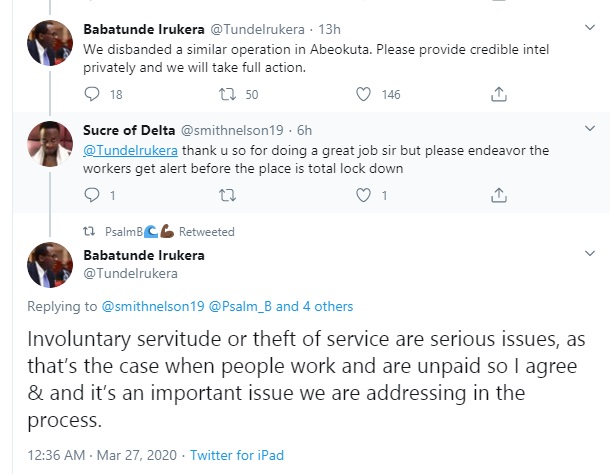This screenshot has width=610, height=474.
Task: Reply to Babatunde's Abeokuta tweet
Action: [93, 94]
